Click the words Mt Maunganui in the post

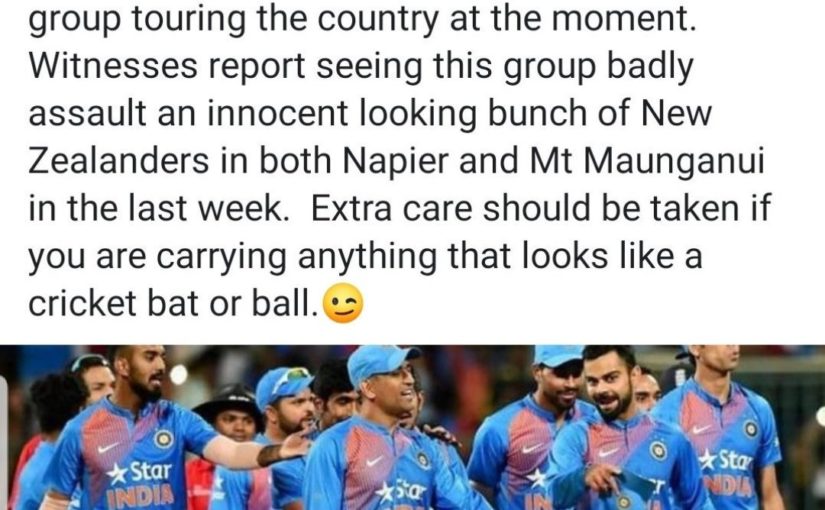click(x=647, y=161)
